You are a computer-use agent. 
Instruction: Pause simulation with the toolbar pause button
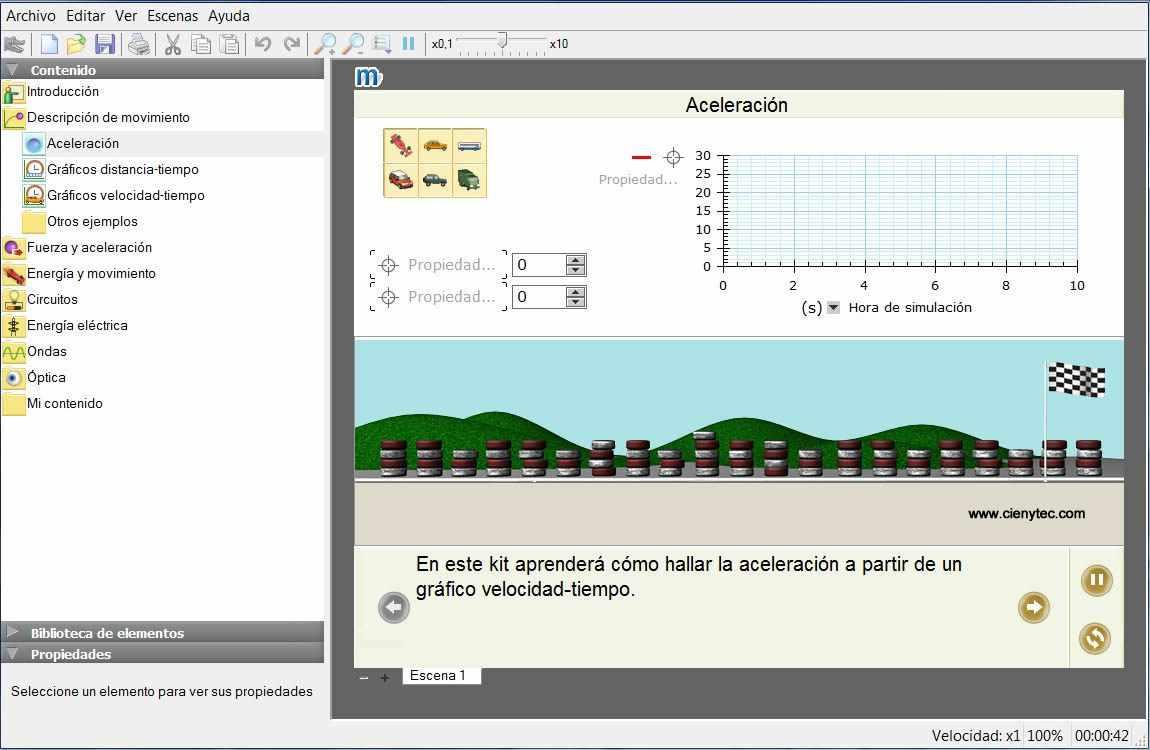pos(408,44)
